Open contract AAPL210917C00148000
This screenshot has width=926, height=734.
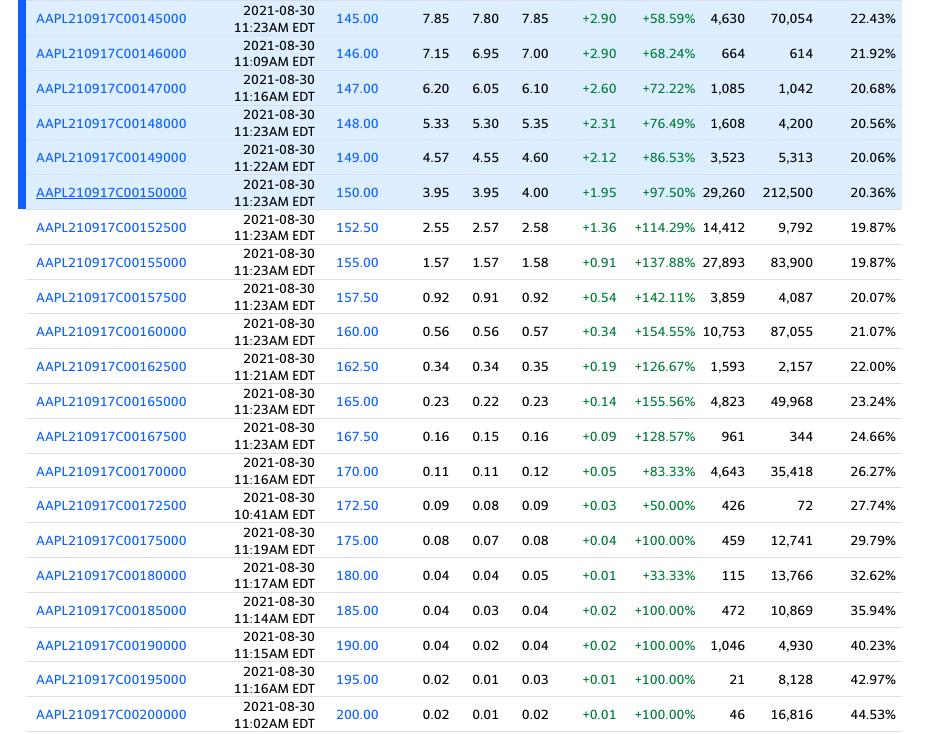[x=111, y=123]
